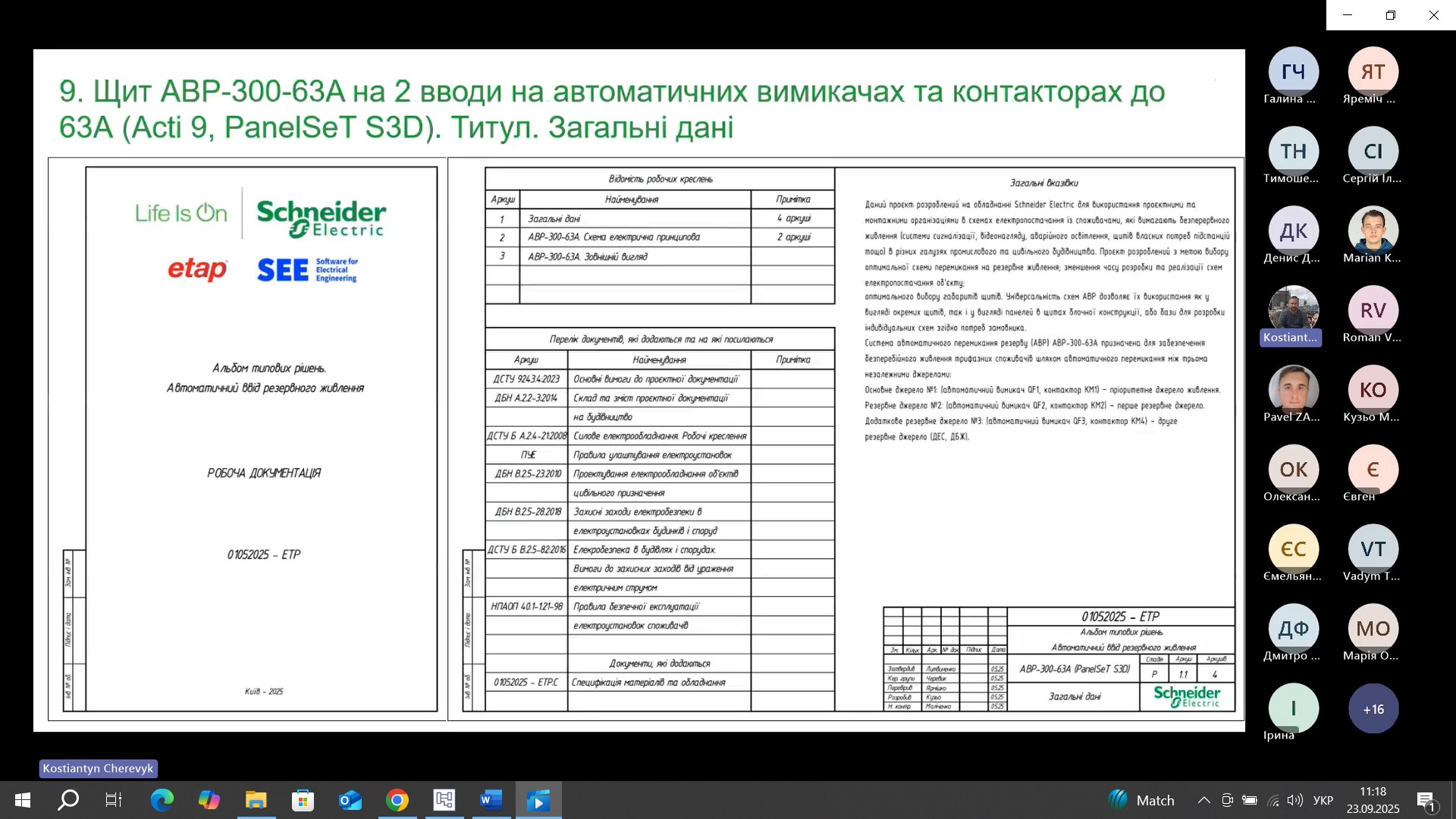Open notification center icon

pos(1426,800)
